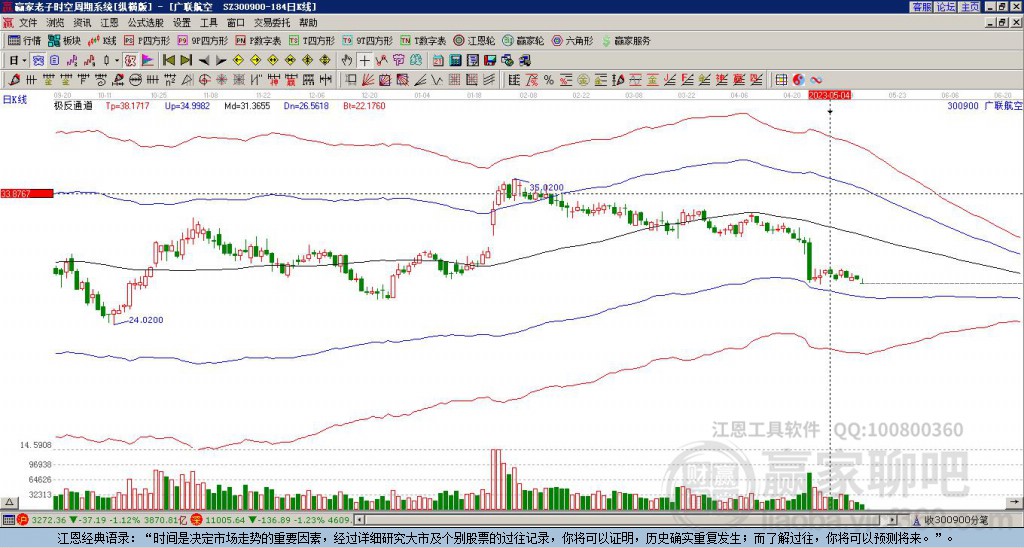Open the 文件 menu
Image resolution: width=1024 pixels, height=548 pixels.
click(x=28, y=23)
